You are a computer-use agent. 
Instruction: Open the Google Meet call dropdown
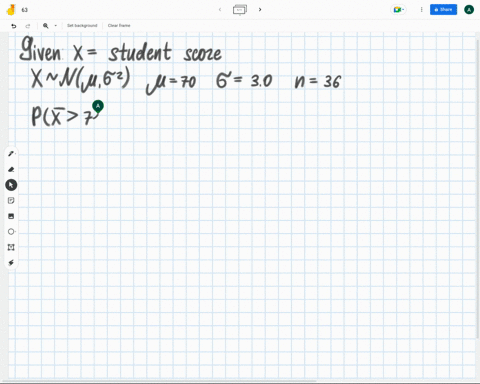[x=398, y=10]
